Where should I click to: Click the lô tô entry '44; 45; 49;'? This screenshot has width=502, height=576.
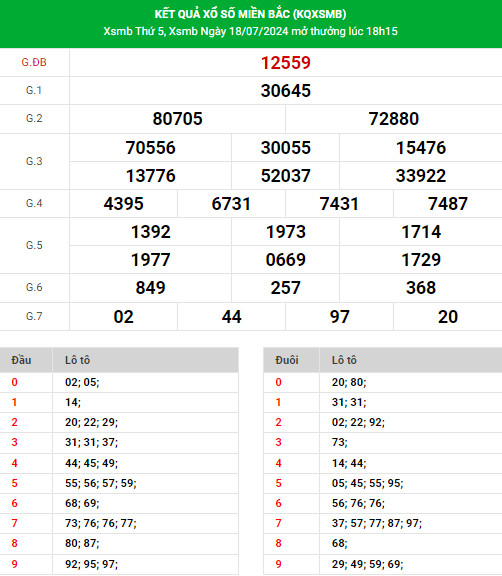pyautogui.click(x=91, y=463)
